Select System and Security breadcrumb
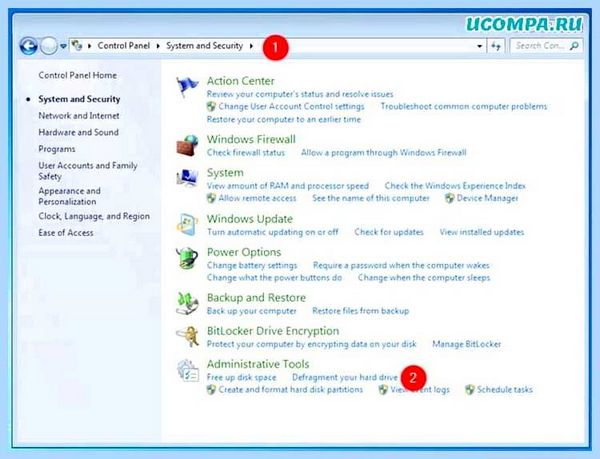The image size is (600, 459). click(204, 46)
